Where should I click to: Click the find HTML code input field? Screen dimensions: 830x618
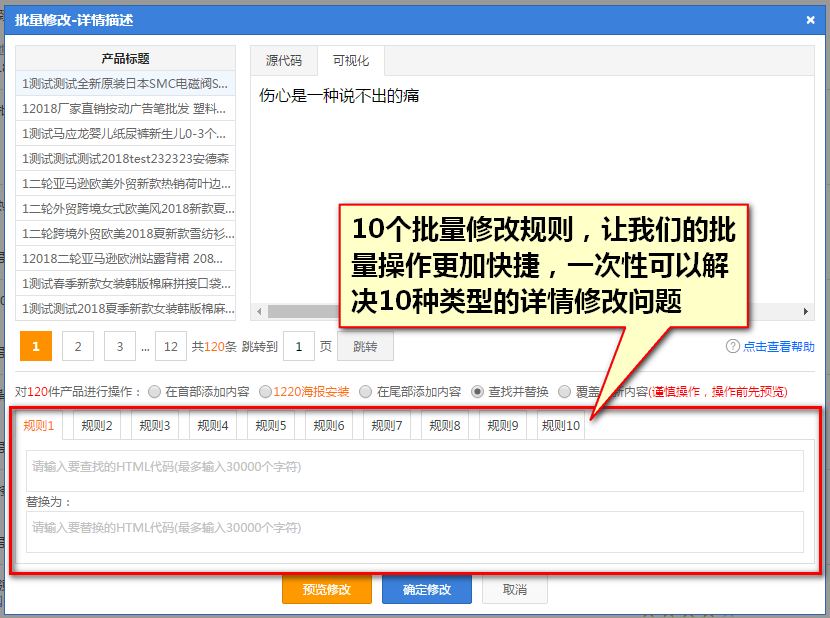click(x=415, y=470)
